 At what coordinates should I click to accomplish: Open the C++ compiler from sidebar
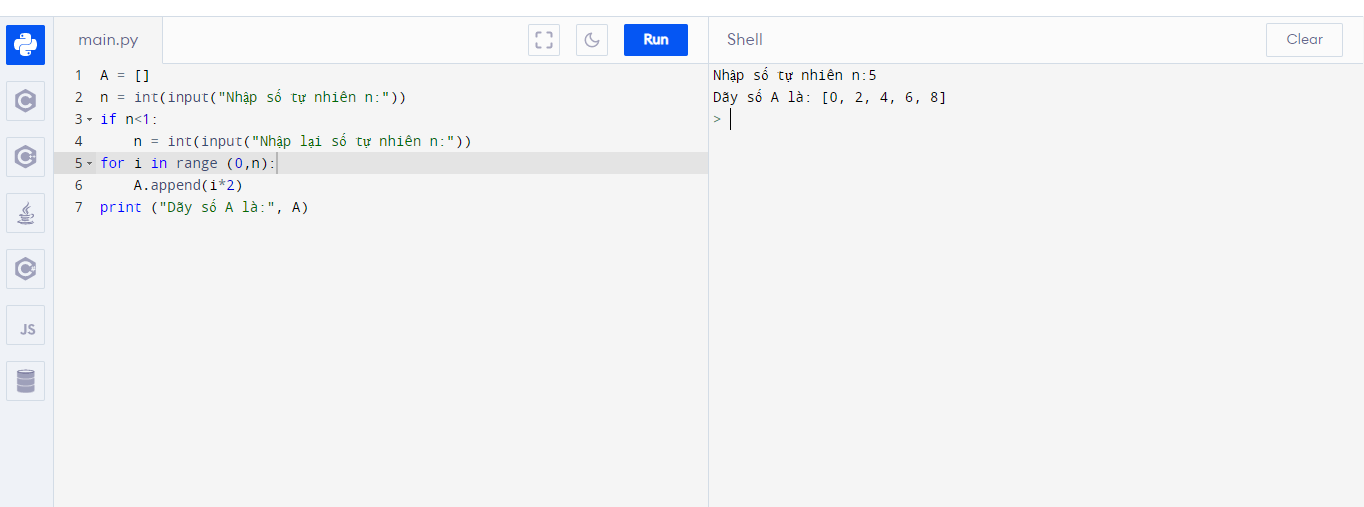tap(26, 157)
